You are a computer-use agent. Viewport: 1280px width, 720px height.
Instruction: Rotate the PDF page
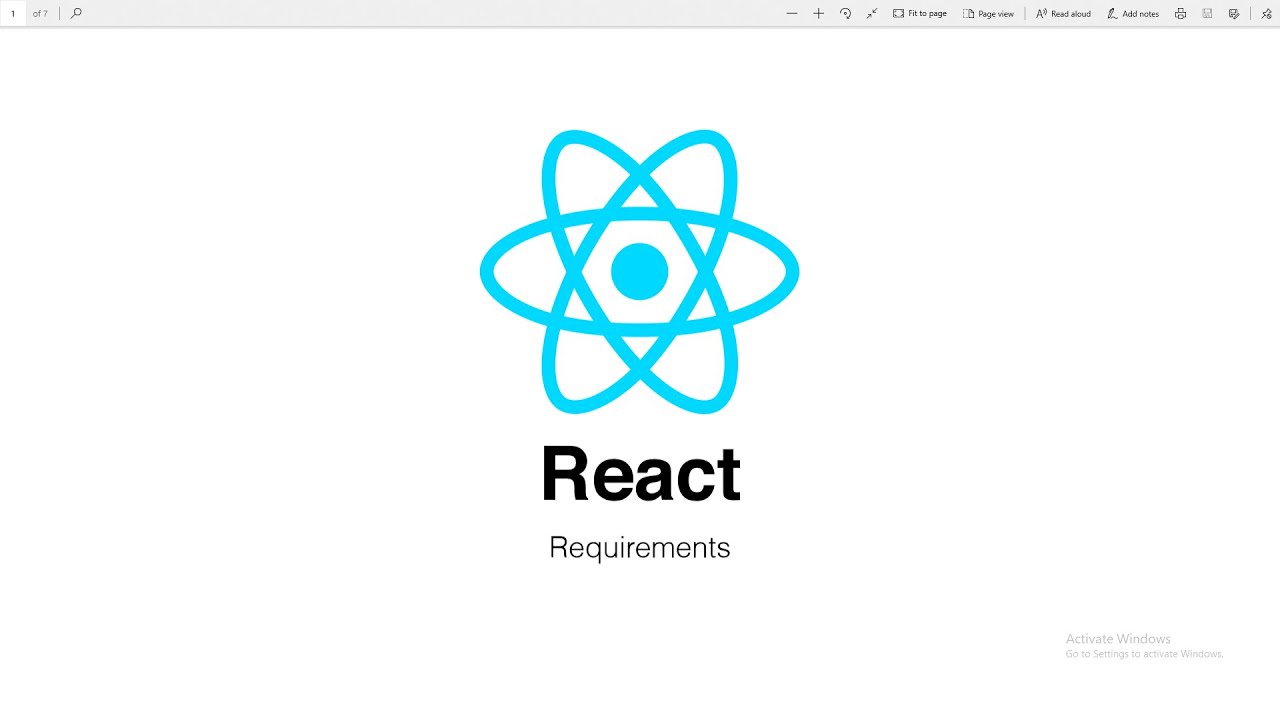[x=845, y=13]
